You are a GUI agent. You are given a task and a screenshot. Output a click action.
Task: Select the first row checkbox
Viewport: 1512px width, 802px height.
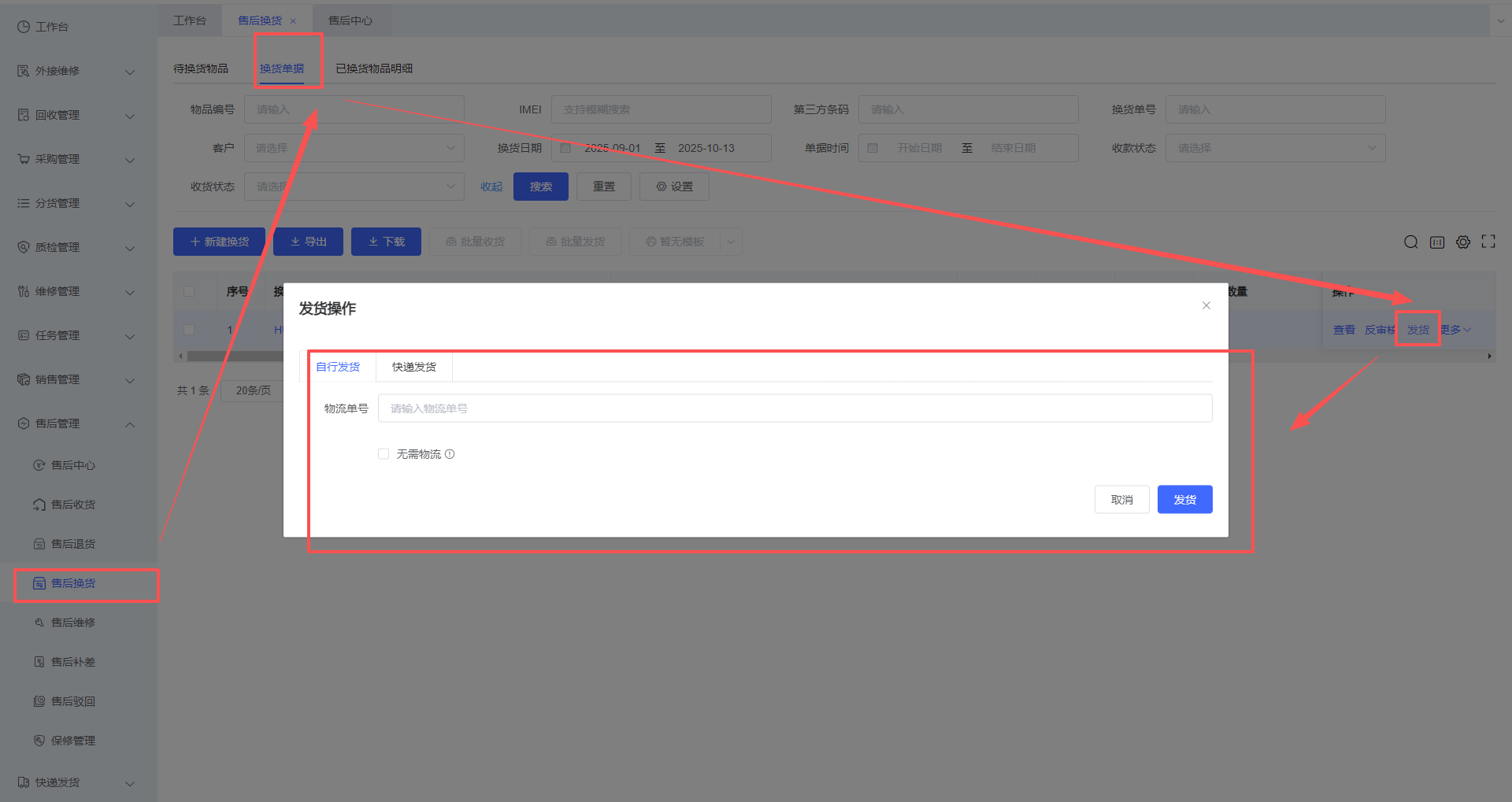189,330
